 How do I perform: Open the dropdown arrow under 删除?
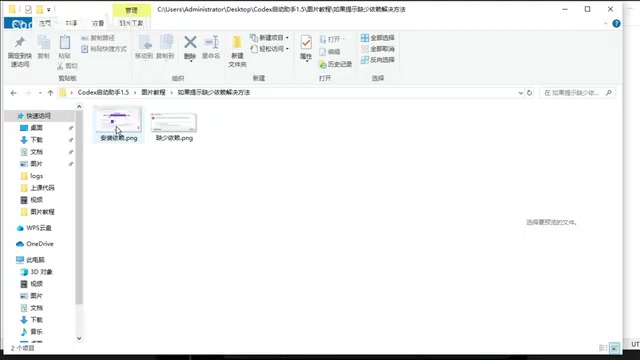coord(191,61)
